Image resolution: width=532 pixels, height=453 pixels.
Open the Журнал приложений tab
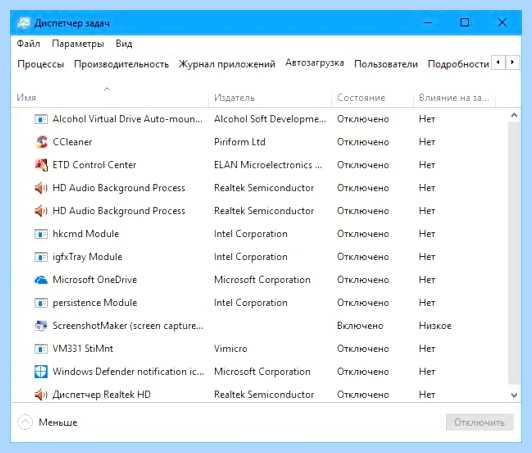coord(227,64)
